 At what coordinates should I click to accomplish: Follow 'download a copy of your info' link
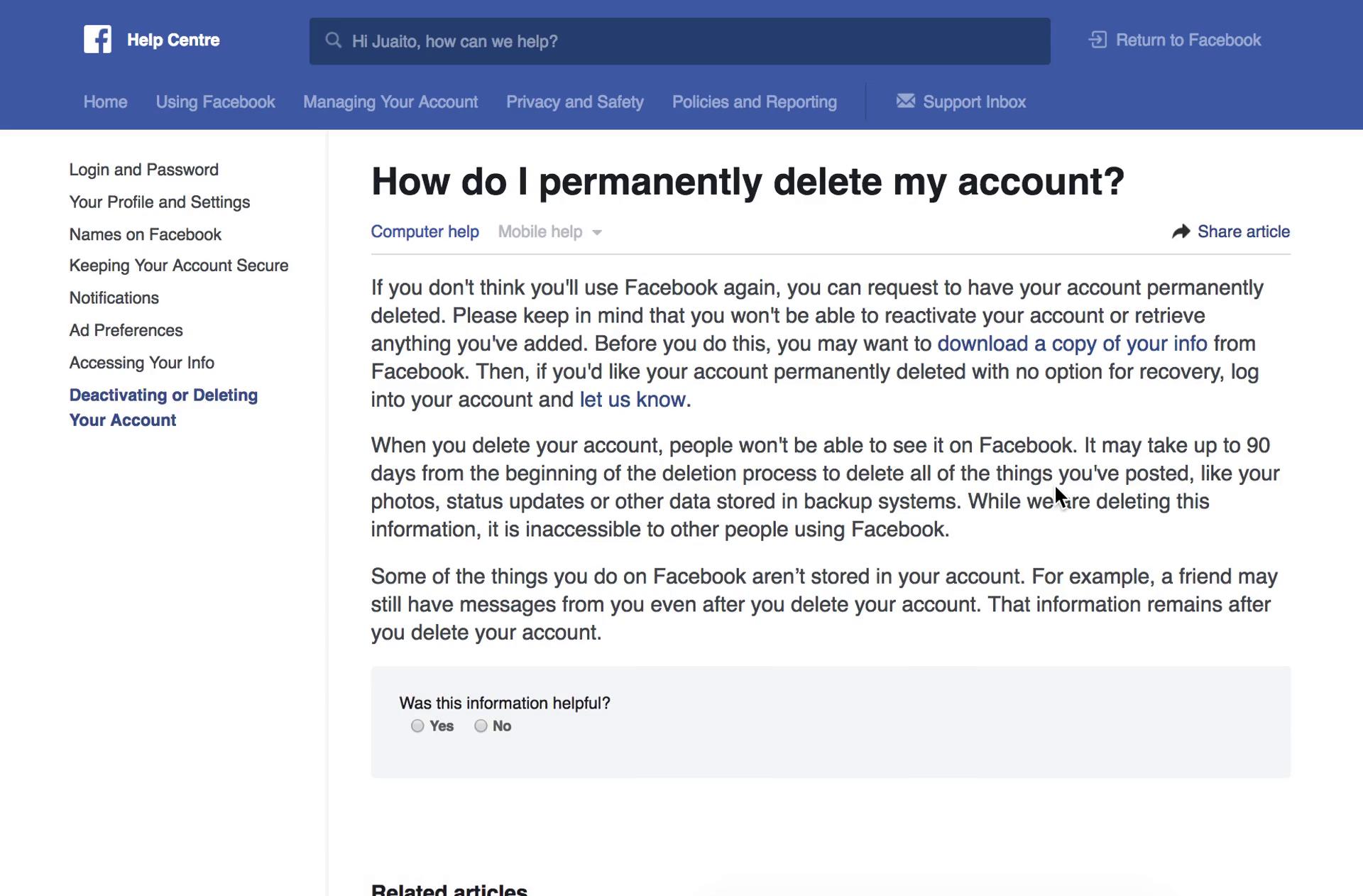(1072, 344)
